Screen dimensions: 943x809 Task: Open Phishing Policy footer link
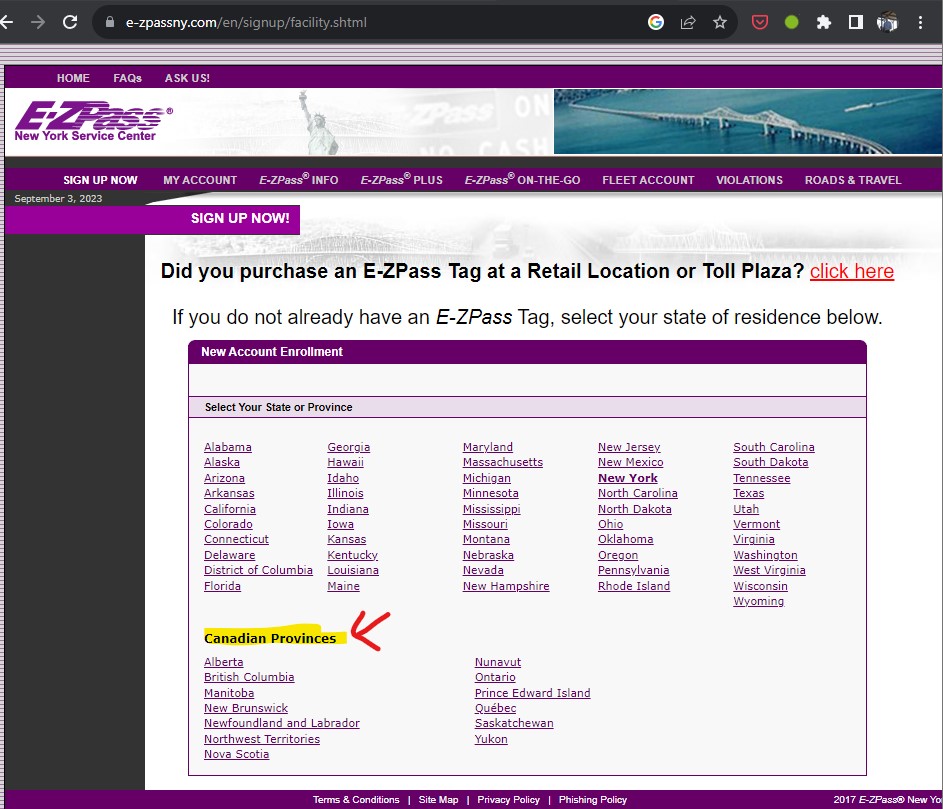pyautogui.click(x=593, y=799)
